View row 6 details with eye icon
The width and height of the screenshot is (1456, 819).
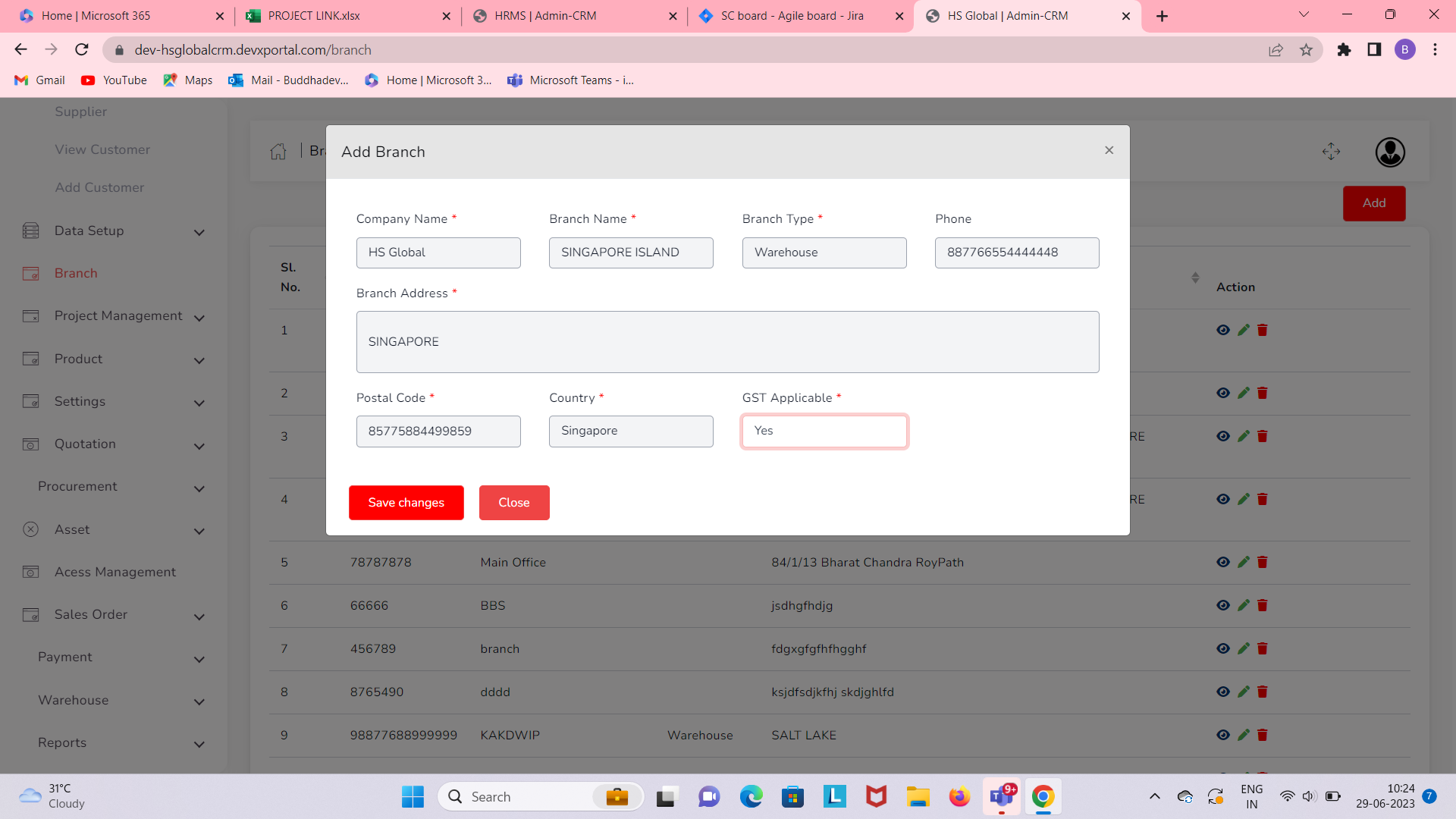(1222, 605)
